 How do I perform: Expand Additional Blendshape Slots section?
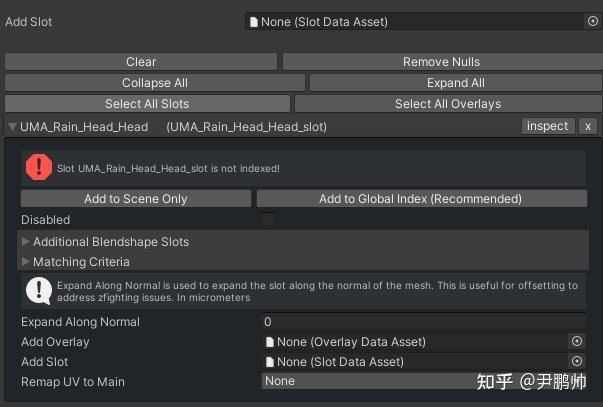click(x=26, y=242)
